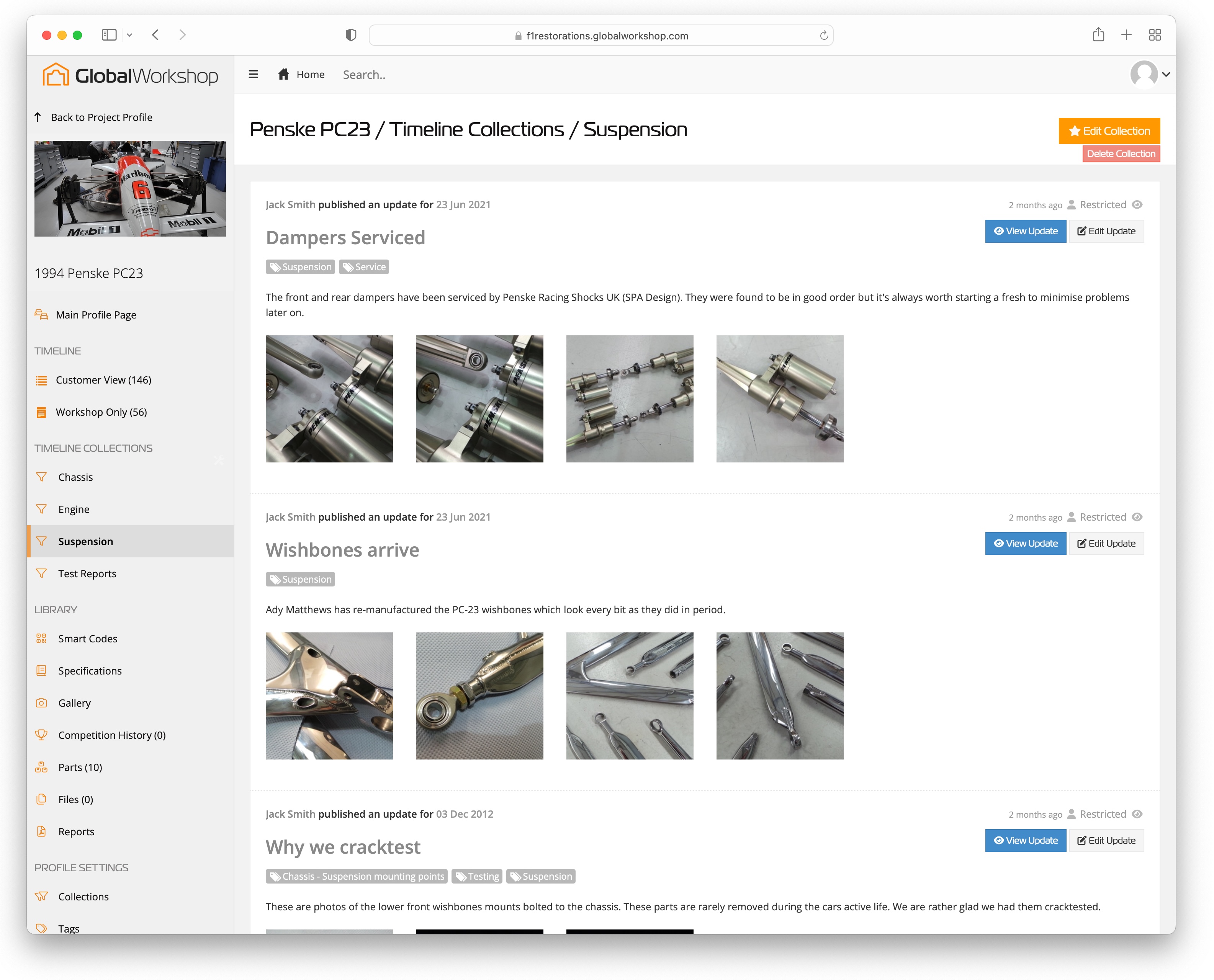
Task: Open the Dampers Serviced title
Action: (345, 238)
